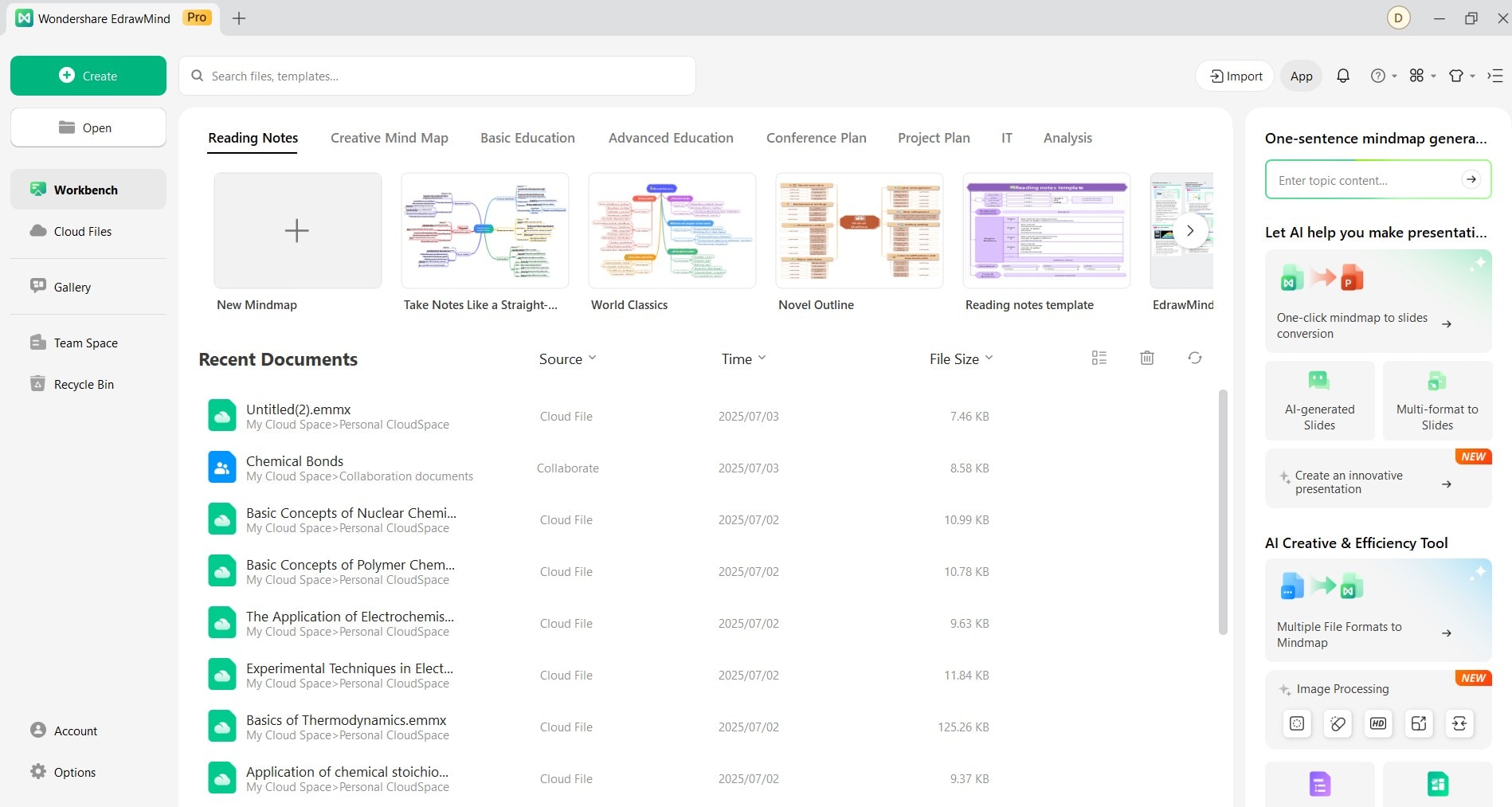
Task: Click the search files and templates field
Action: (x=437, y=76)
